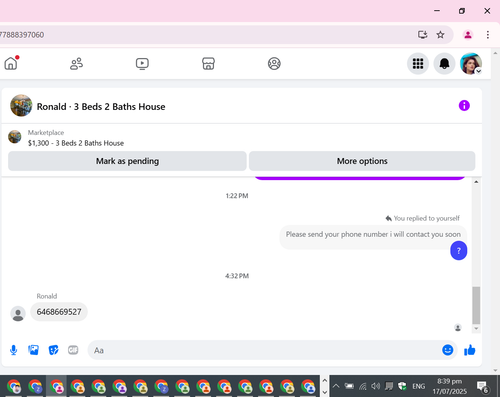This screenshot has width=500, height=397.
Task: Open the Facebook Home tab
Action: pos(11,63)
